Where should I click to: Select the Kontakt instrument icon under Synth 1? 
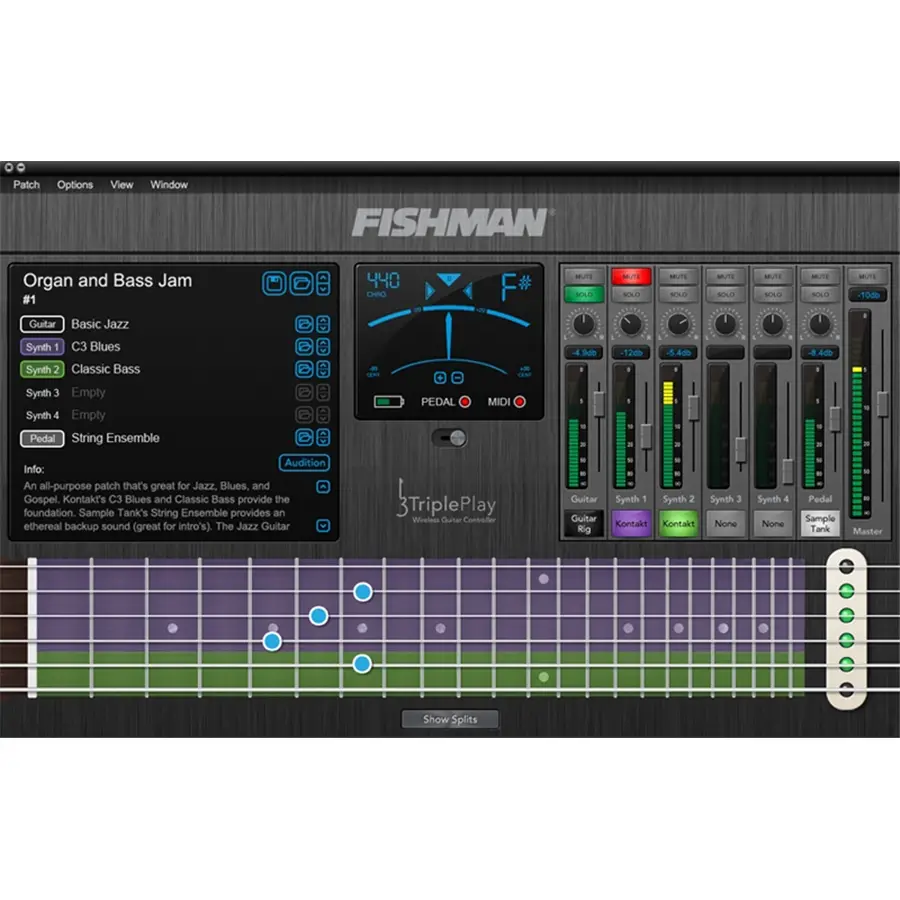point(631,522)
